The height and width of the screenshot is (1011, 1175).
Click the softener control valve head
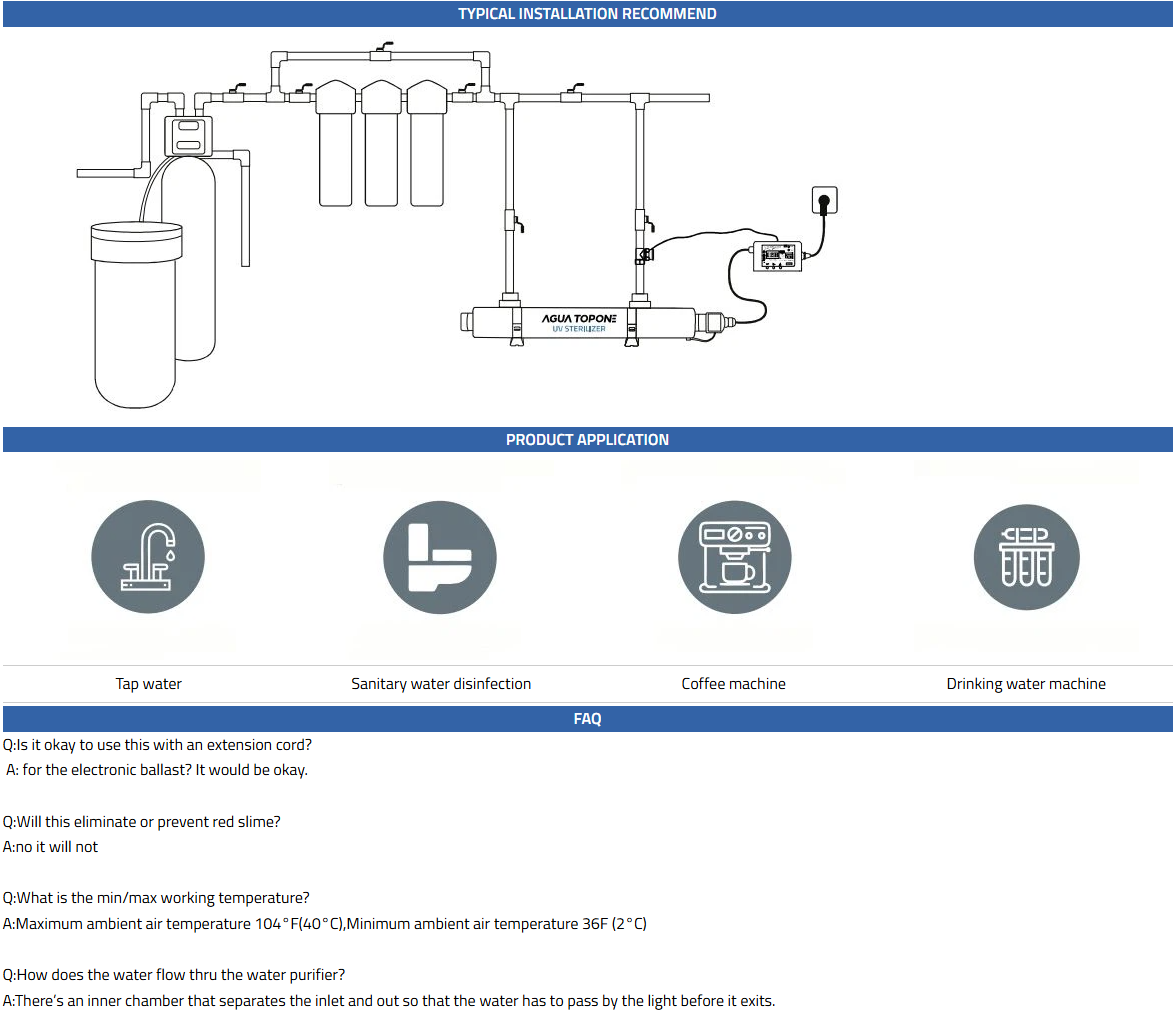tap(187, 135)
